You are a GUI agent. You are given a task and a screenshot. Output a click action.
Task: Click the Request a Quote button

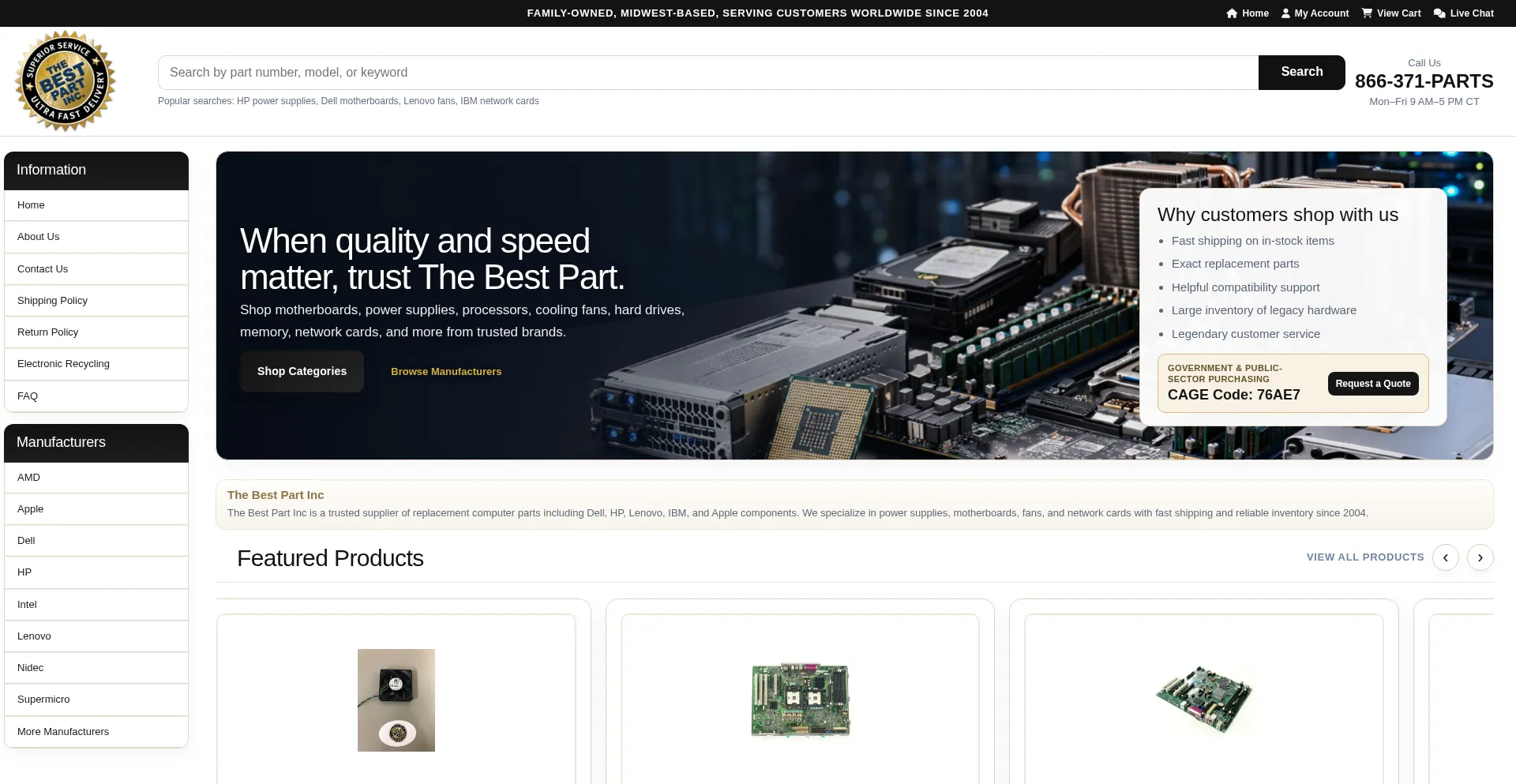pos(1373,384)
